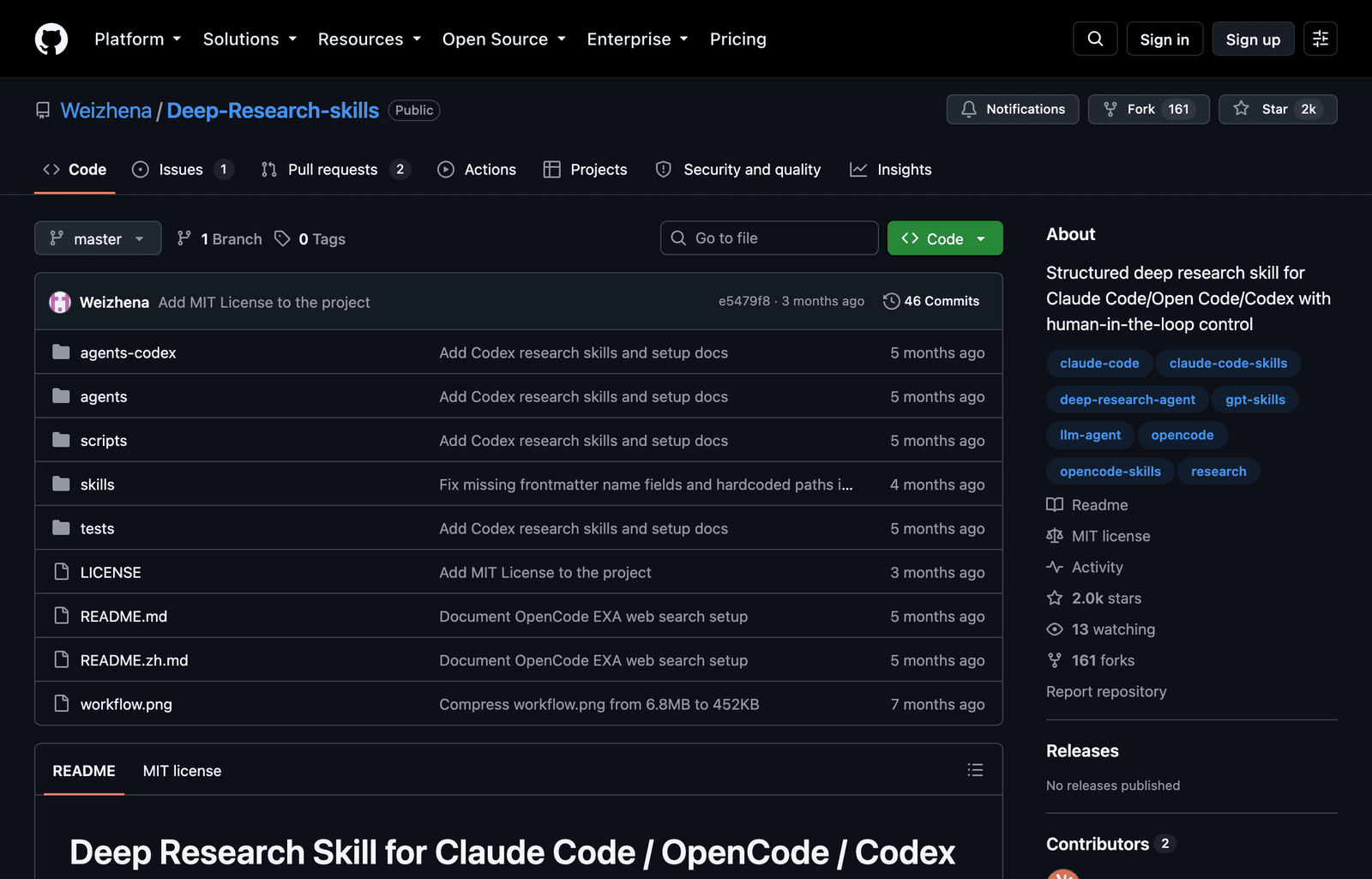Expand the Resources menu
Screen dimensions: 1372x879
370,39
